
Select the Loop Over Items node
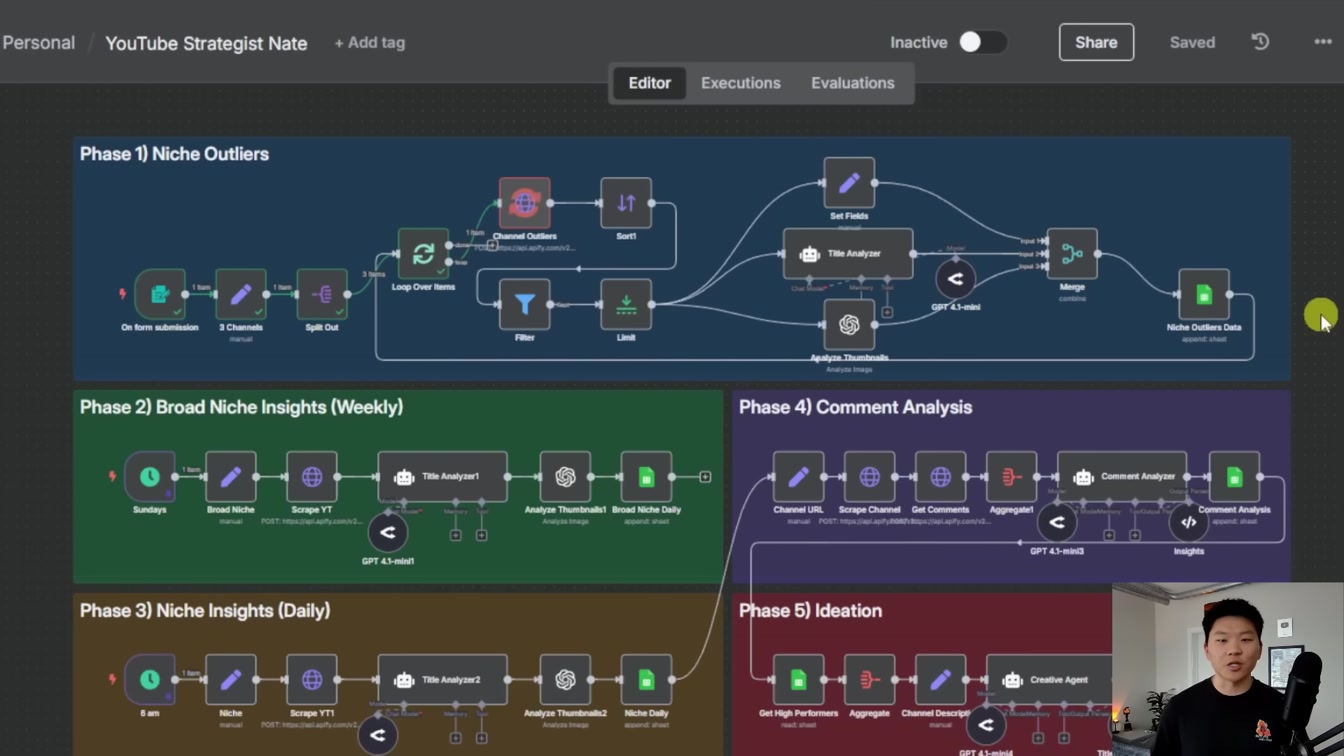coord(423,254)
